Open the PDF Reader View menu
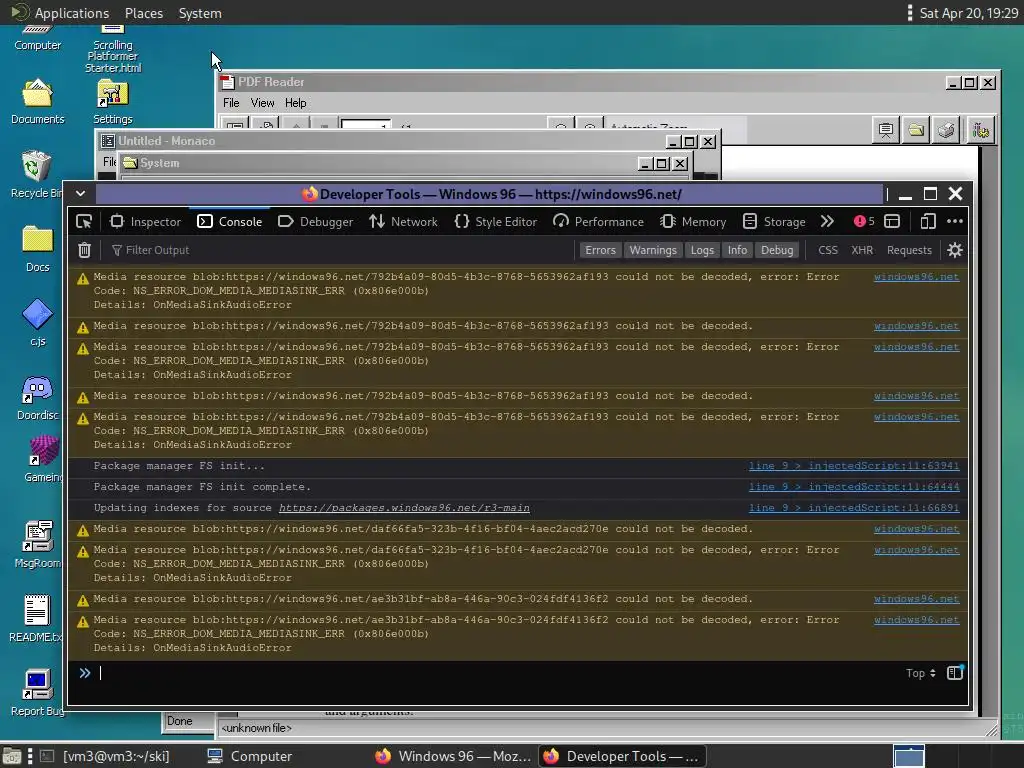Image resolution: width=1024 pixels, height=768 pixels. click(x=263, y=103)
